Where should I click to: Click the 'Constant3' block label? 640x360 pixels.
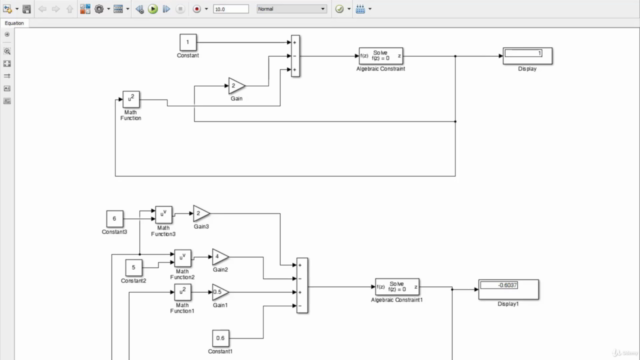click(114, 232)
